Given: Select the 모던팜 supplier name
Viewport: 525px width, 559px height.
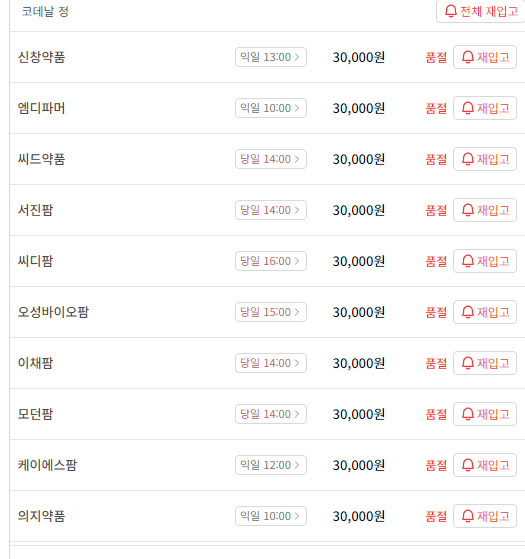Looking at the screenshot, I should (35, 414).
